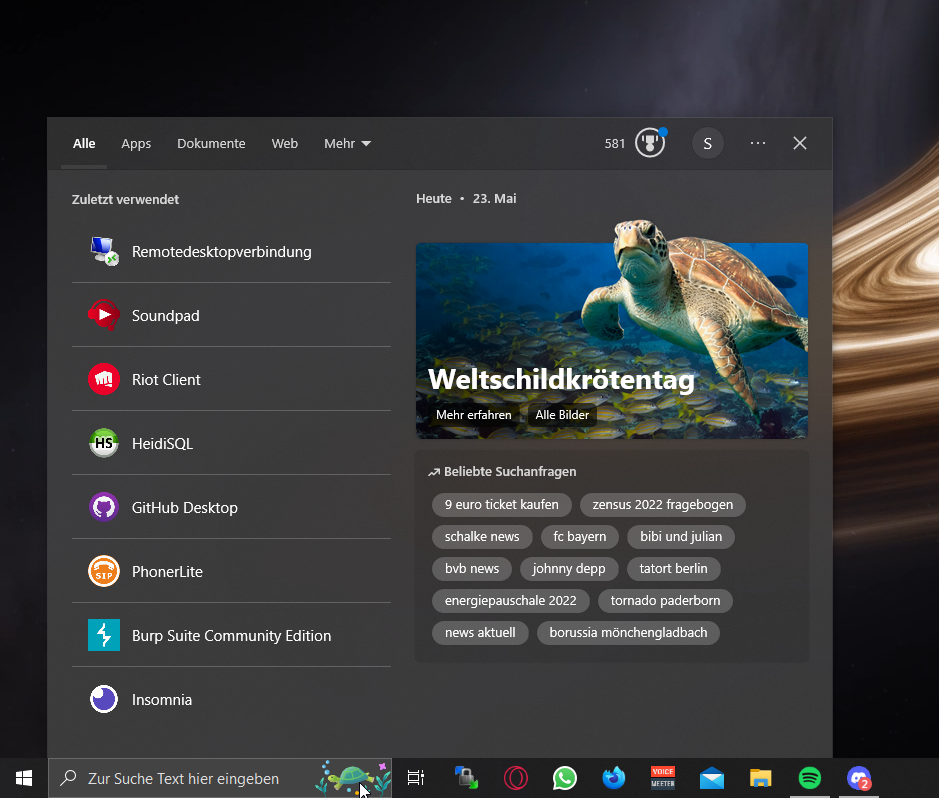Screen dimensions: 939x798
Task: Launch PhonerLite
Action: pyautogui.click(x=167, y=572)
